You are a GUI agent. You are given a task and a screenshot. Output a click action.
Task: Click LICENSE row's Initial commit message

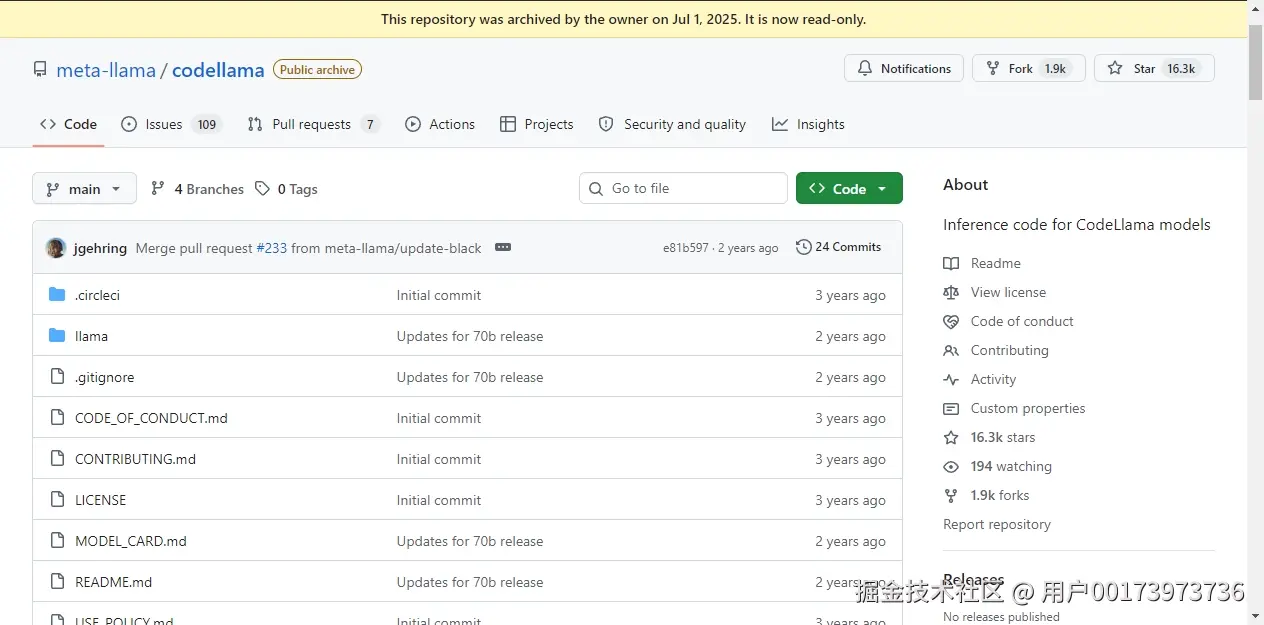pyautogui.click(x=439, y=500)
